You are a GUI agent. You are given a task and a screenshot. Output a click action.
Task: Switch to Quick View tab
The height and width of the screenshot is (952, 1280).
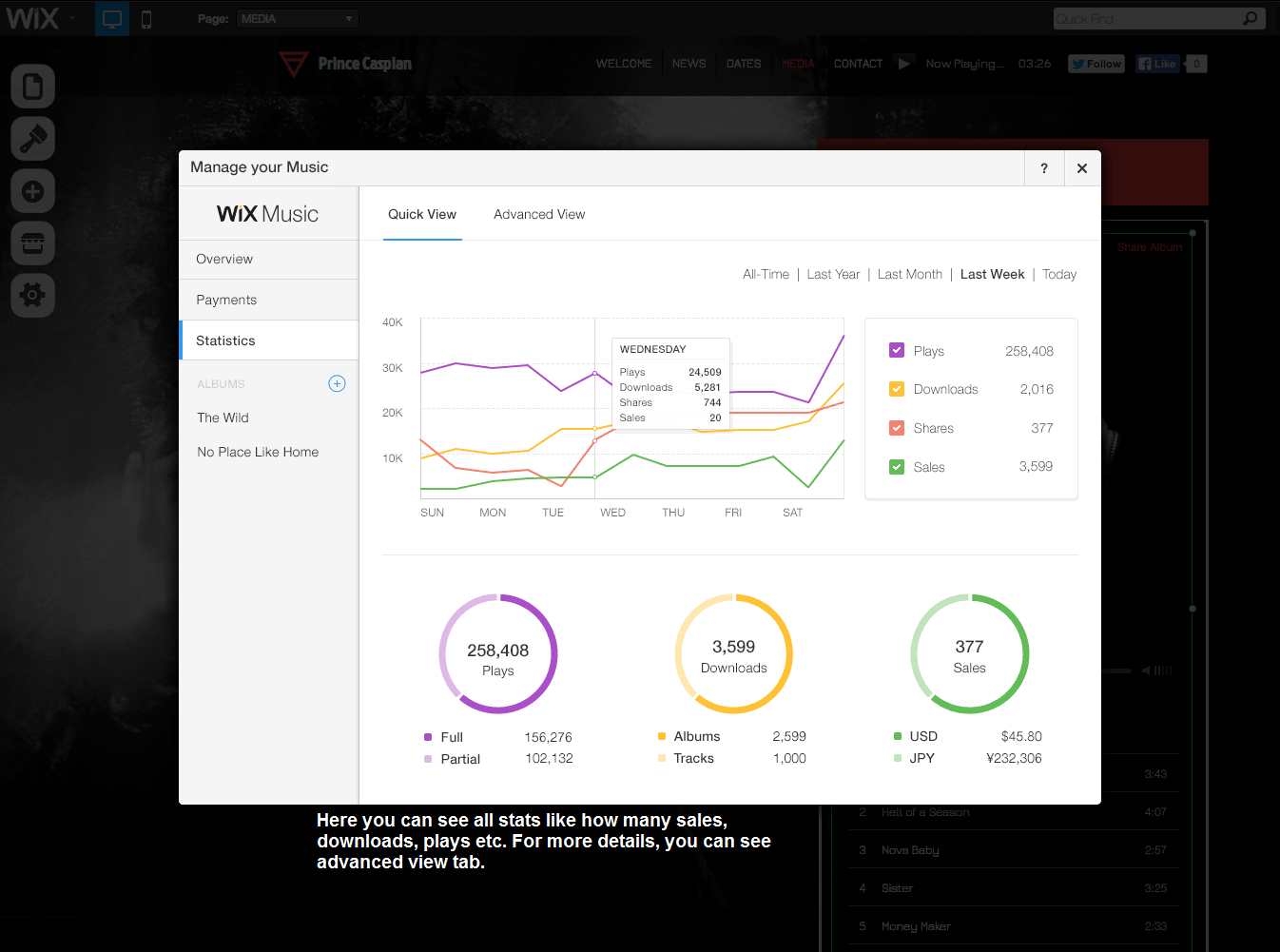[x=422, y=214]
